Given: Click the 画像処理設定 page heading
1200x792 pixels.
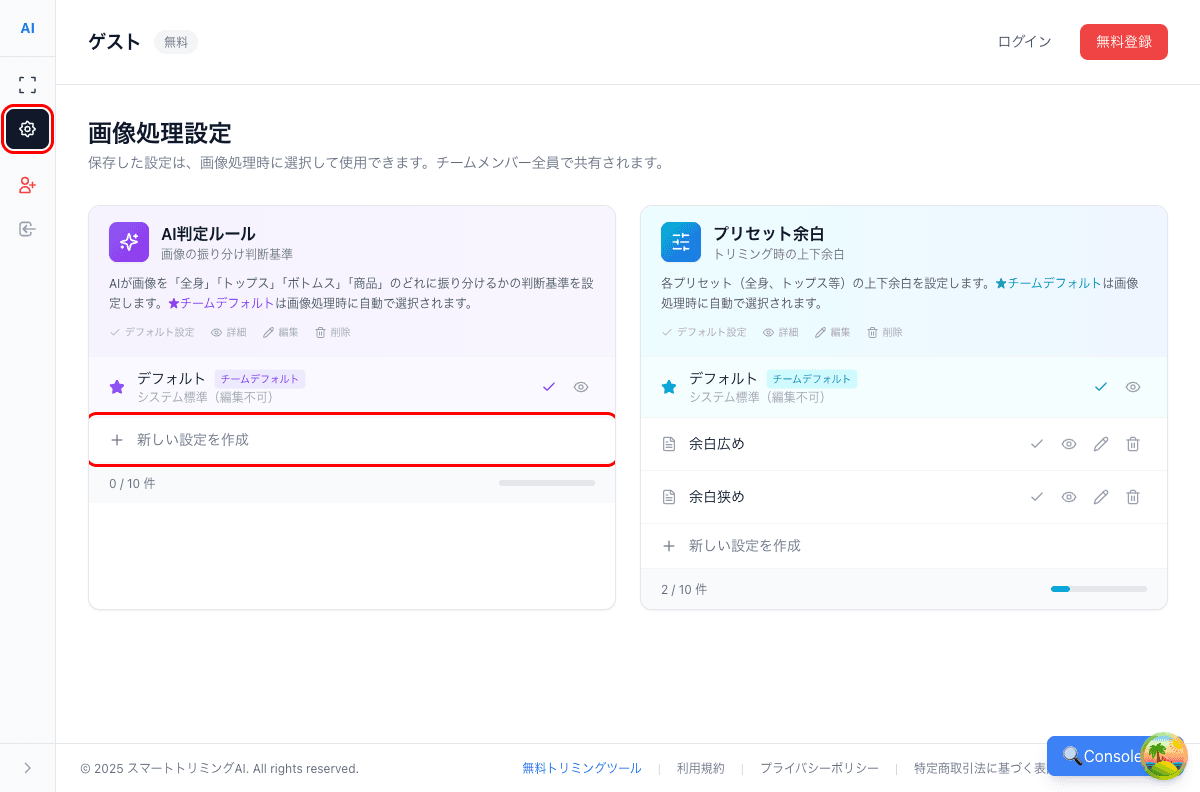Looking at the screenshot, I should coord(160,133).
